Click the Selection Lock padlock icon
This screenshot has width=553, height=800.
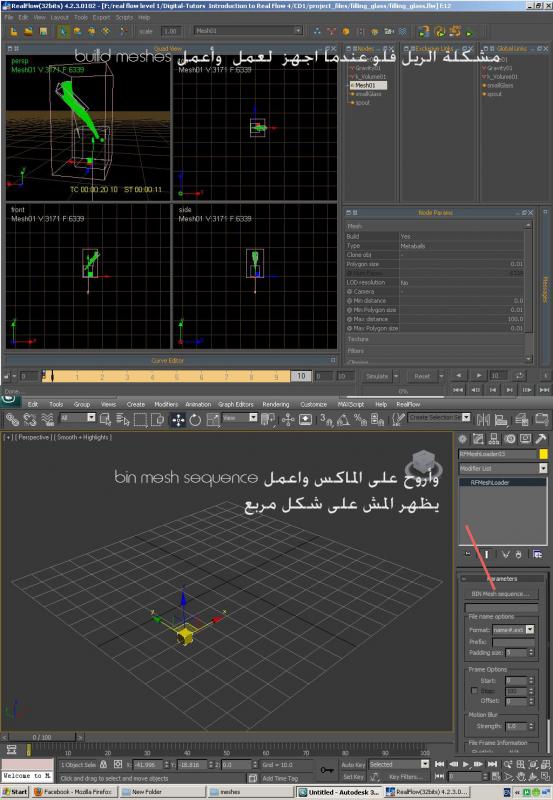click(104, 764)
